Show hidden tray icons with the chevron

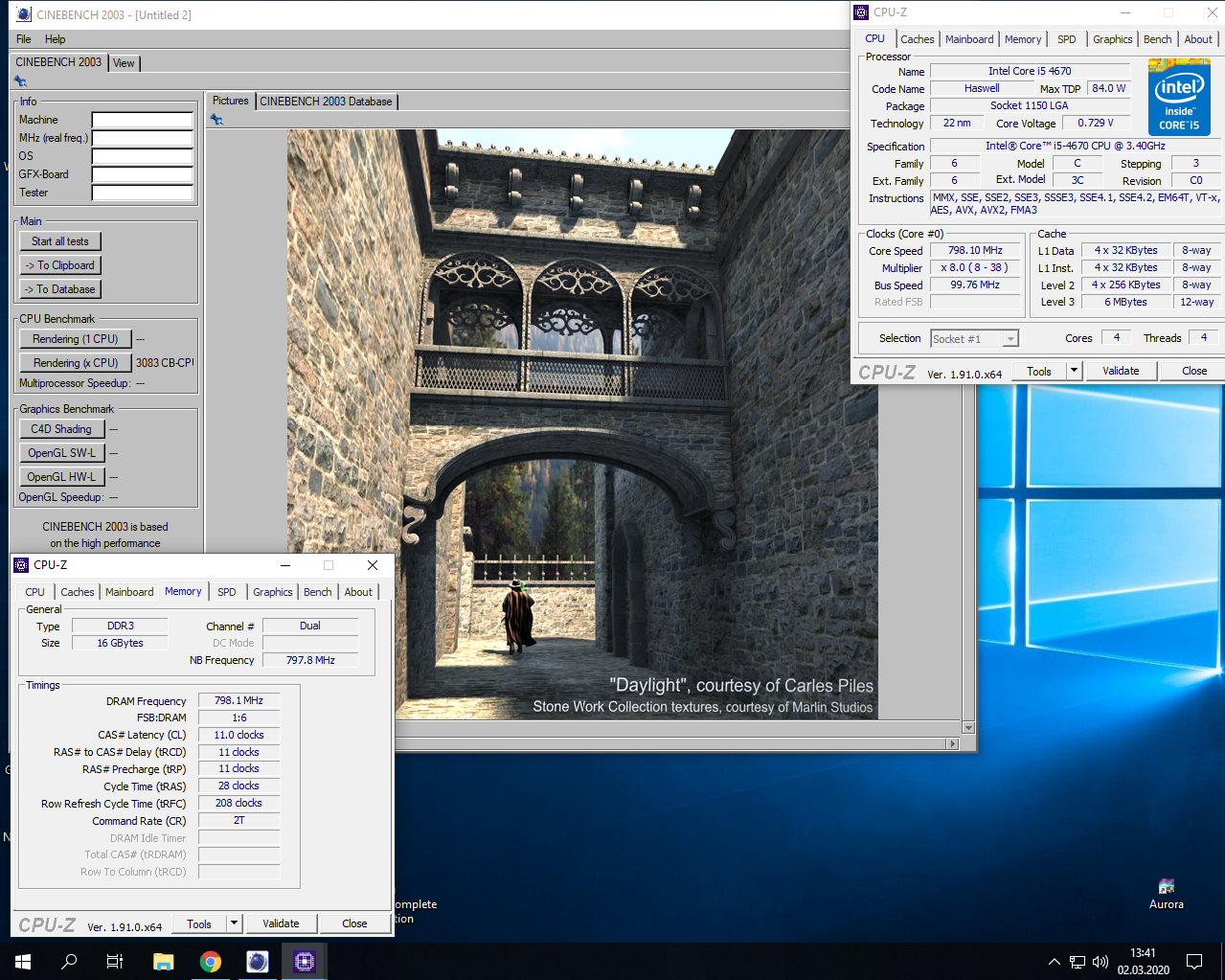point(1055,961)
